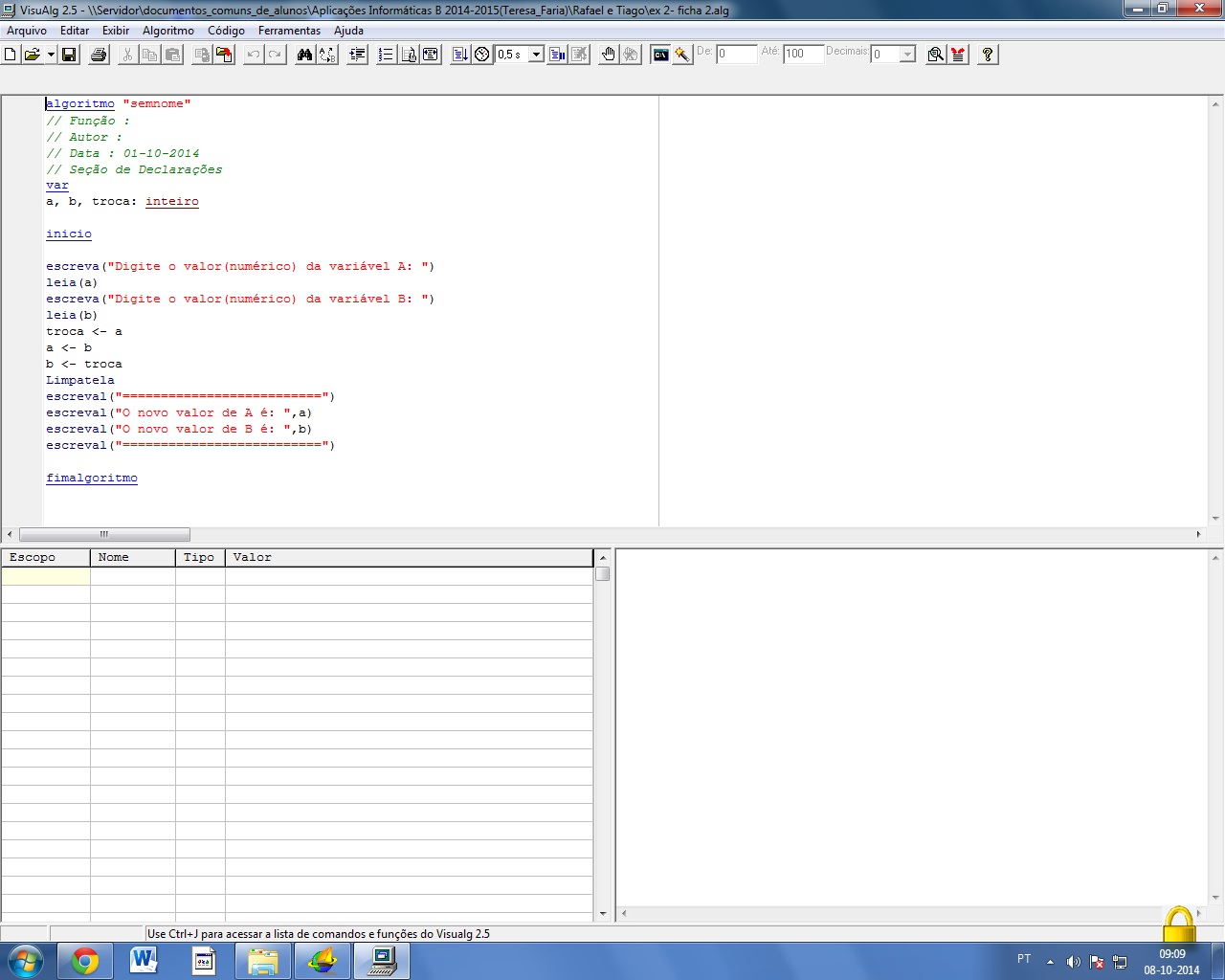
Task: Open Find with the binoculars icon
Action: tap(304, 55)
